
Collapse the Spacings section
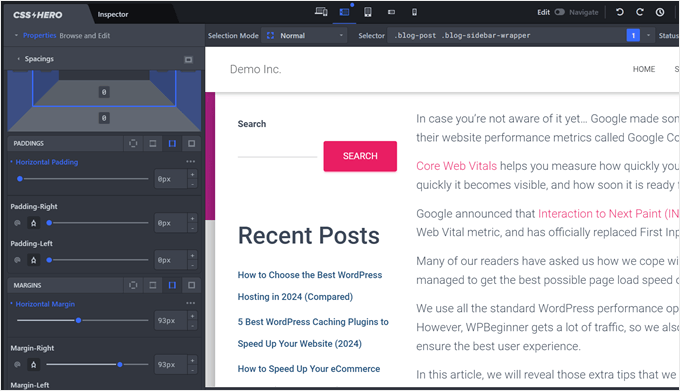pos(18,59)
